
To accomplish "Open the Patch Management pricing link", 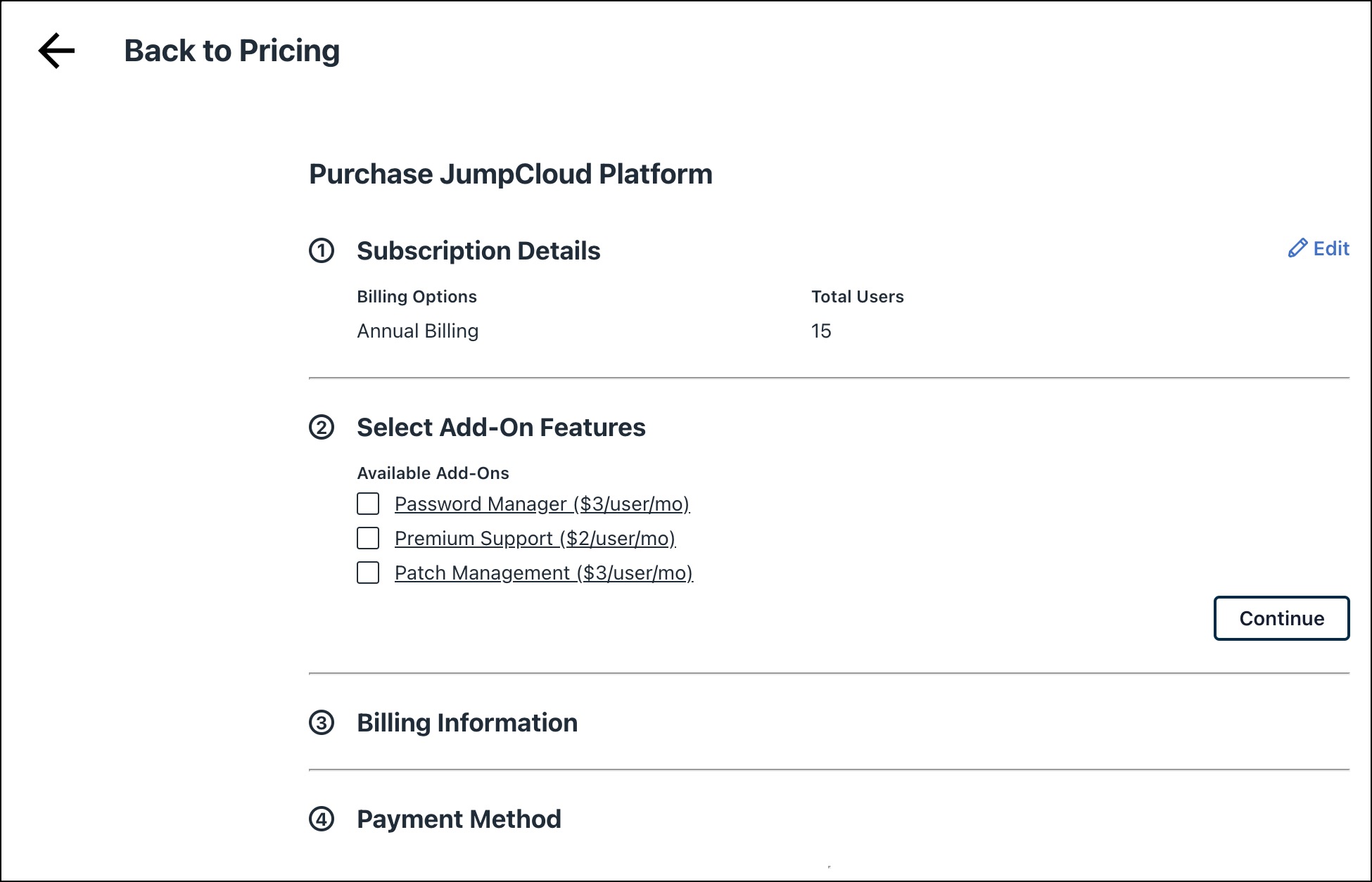I will 544,573.
